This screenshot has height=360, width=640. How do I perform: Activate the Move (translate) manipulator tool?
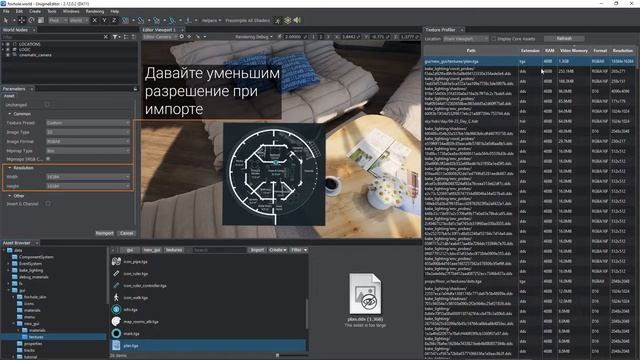click(22, 20)
